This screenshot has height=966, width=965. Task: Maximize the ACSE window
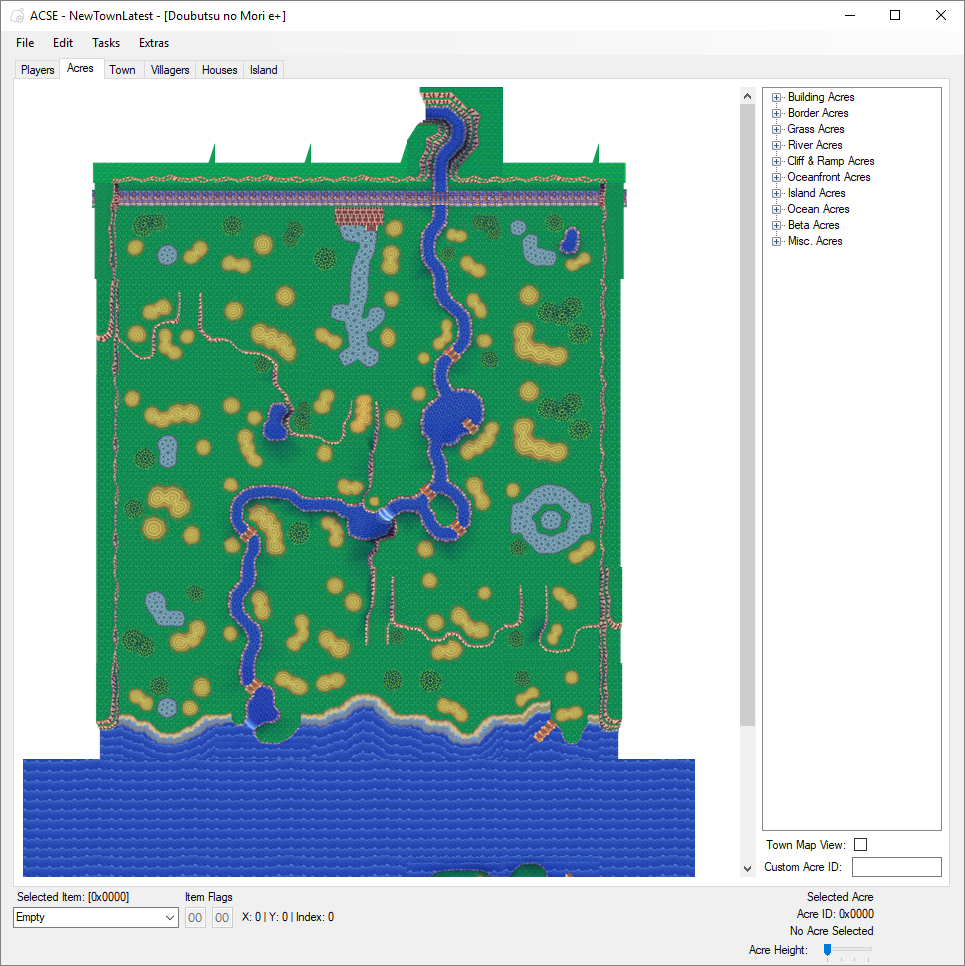tap(895, 15)
